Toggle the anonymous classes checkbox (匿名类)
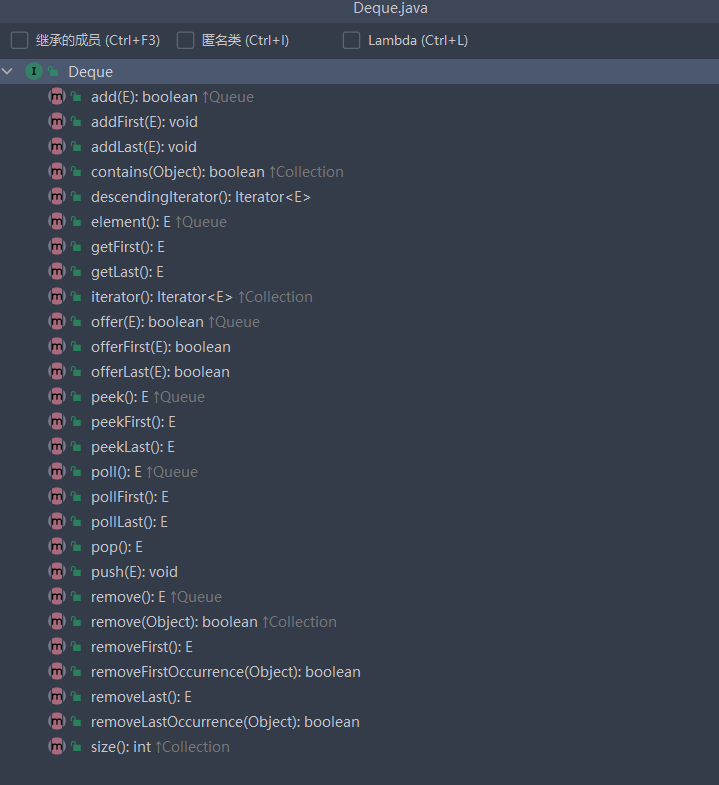Viewport: 719px width, 785px height. point(185,41)
